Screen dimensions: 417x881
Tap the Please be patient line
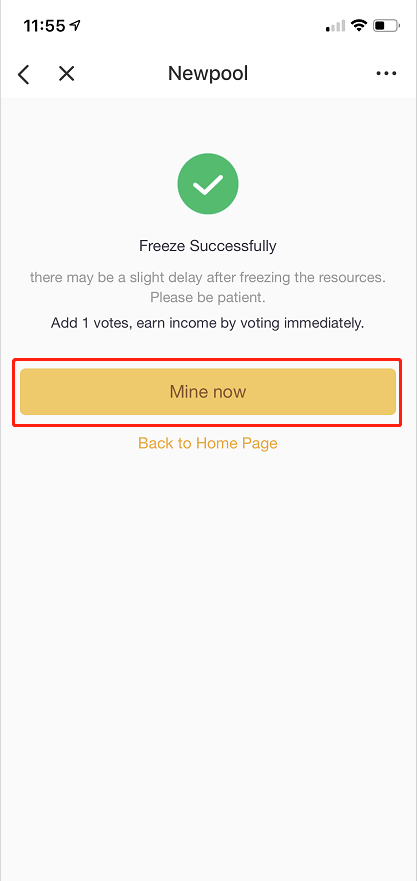tap(208, 297)
